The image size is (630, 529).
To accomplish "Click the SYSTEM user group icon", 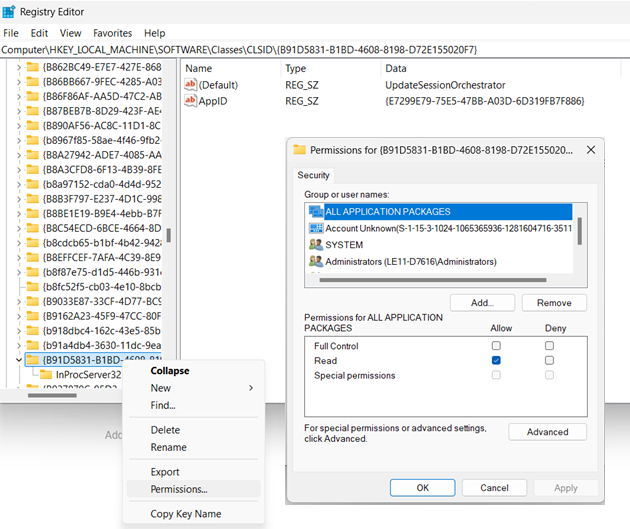I will 316,245.
